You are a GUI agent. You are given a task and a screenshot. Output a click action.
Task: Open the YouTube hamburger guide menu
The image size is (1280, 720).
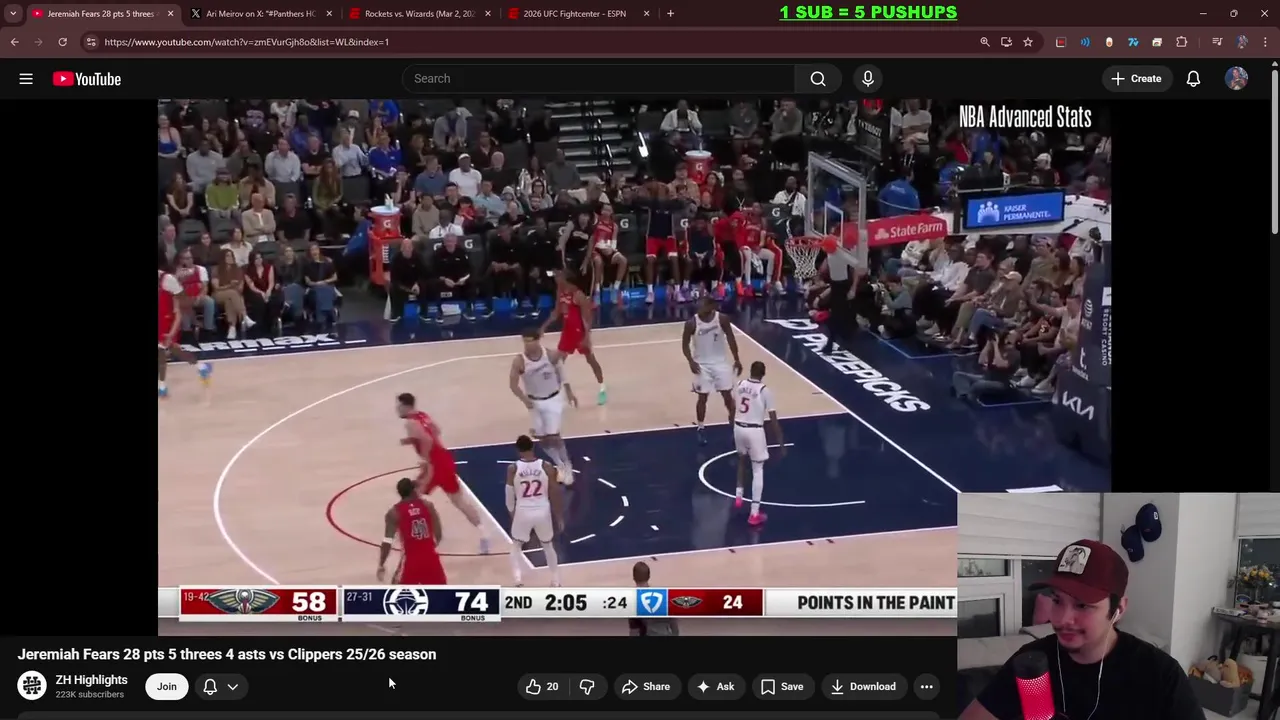[26, 79]
